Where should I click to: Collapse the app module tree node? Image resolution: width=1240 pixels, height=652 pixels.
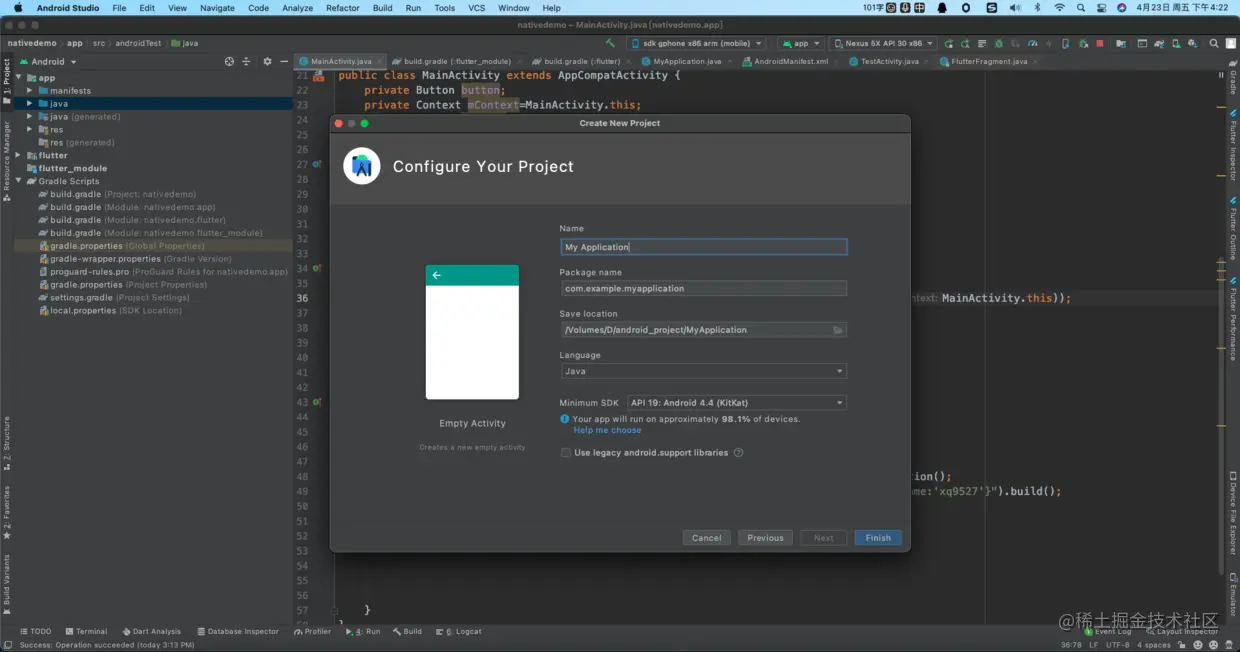tap(18, 77)
